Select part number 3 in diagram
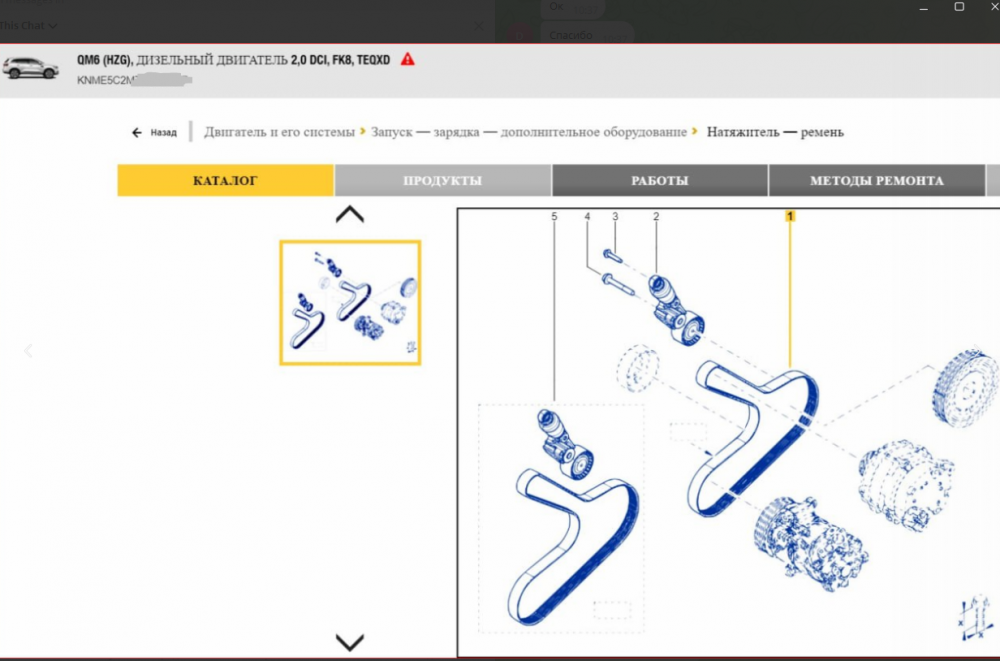The height and width of the screenshot is (661, 1000). 615,217
